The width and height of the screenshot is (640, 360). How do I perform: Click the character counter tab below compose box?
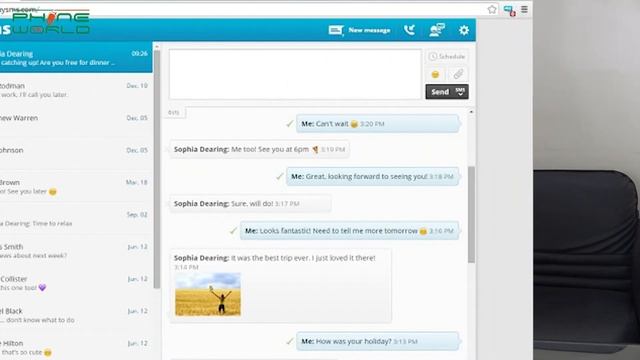174,112
